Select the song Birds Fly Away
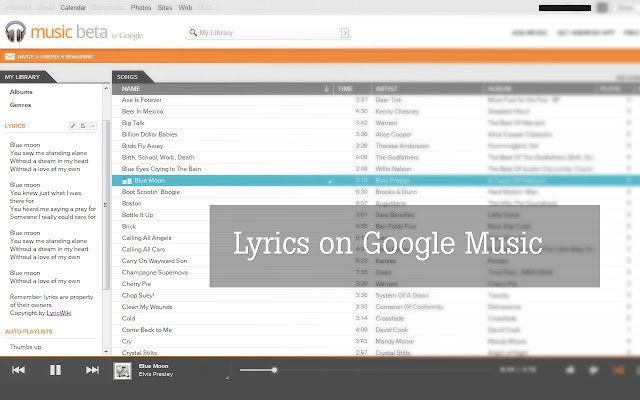Image resolution: width=640 pixels, height=400 pixels. tap(142, 146)
